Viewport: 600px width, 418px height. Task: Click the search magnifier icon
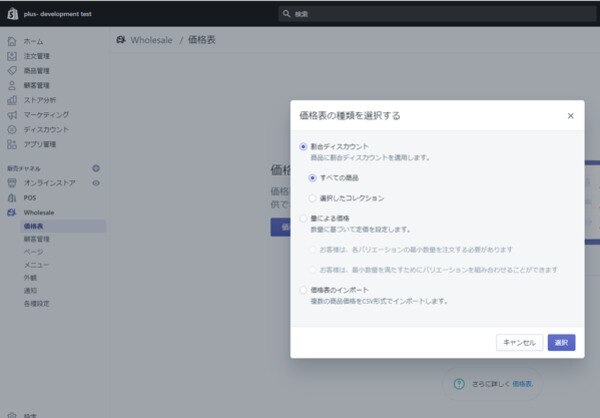click(286, 14)
